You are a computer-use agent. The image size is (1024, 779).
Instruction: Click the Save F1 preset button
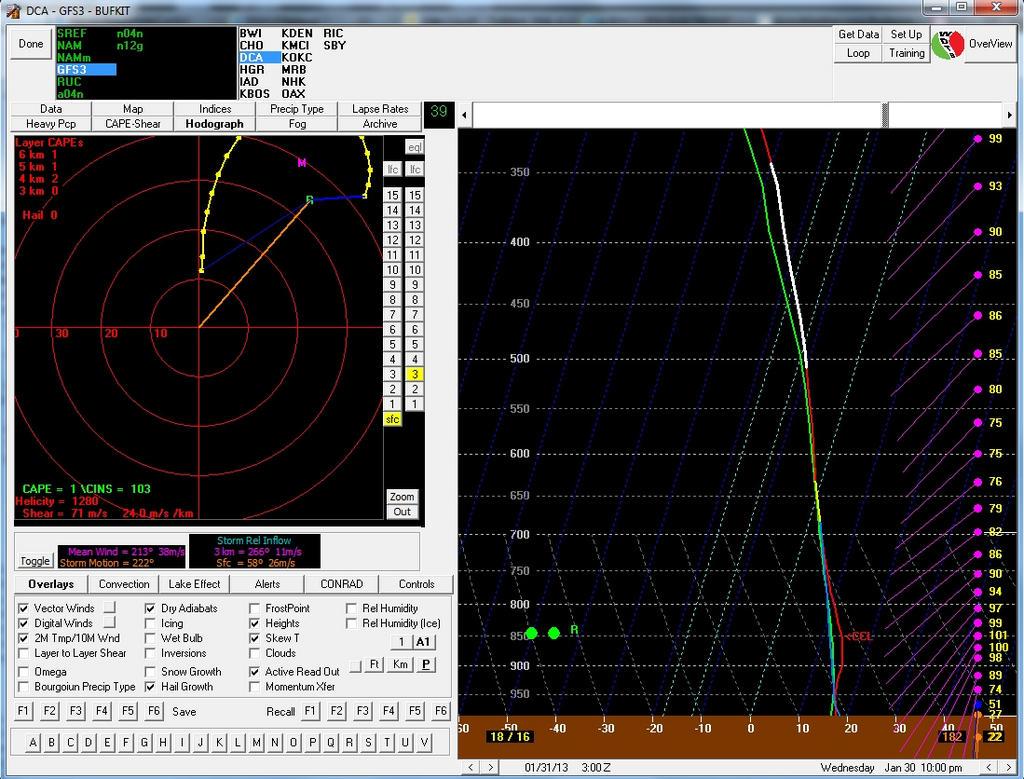coord(24,710)
